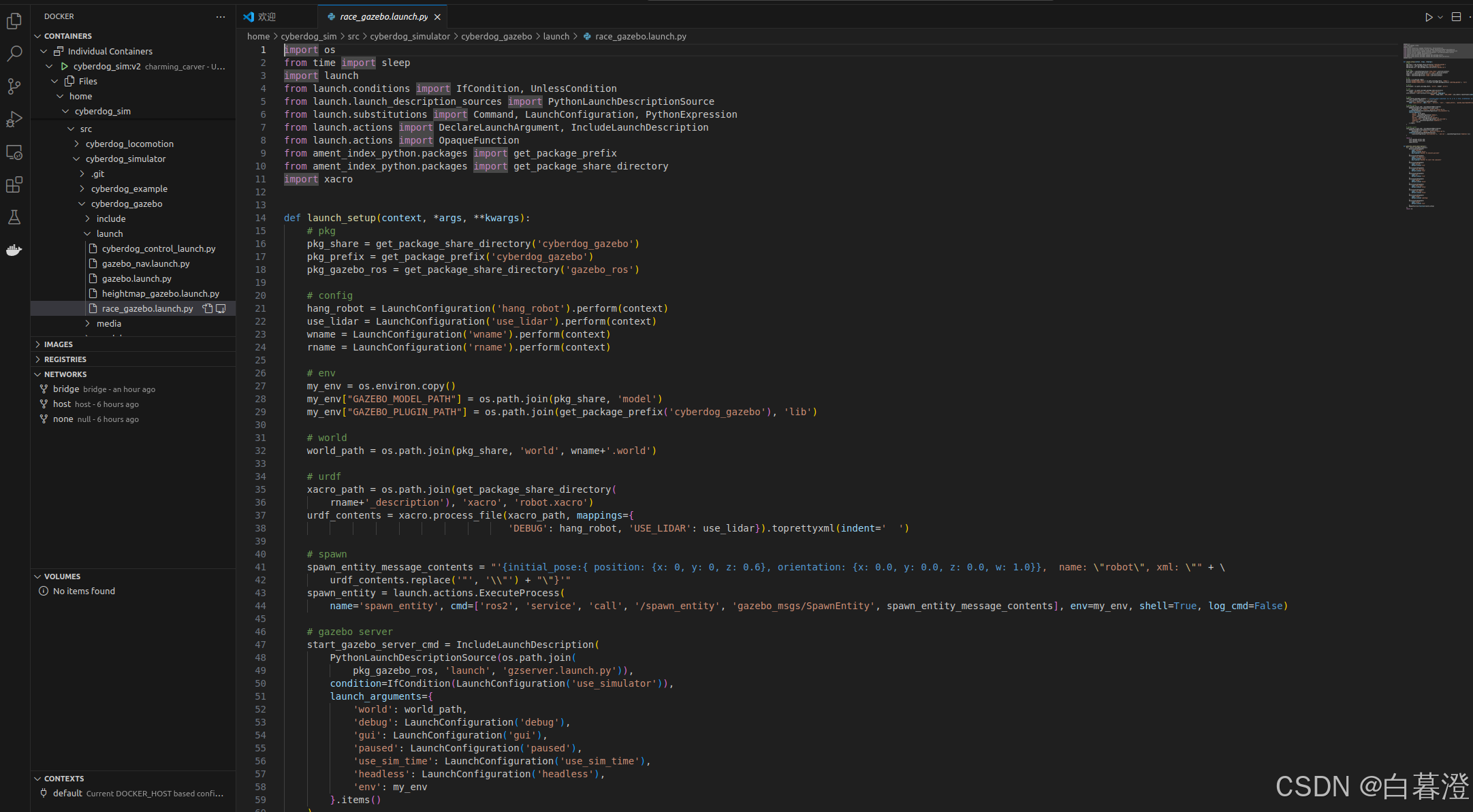Click the Run Python file play button

point(1429,17)
